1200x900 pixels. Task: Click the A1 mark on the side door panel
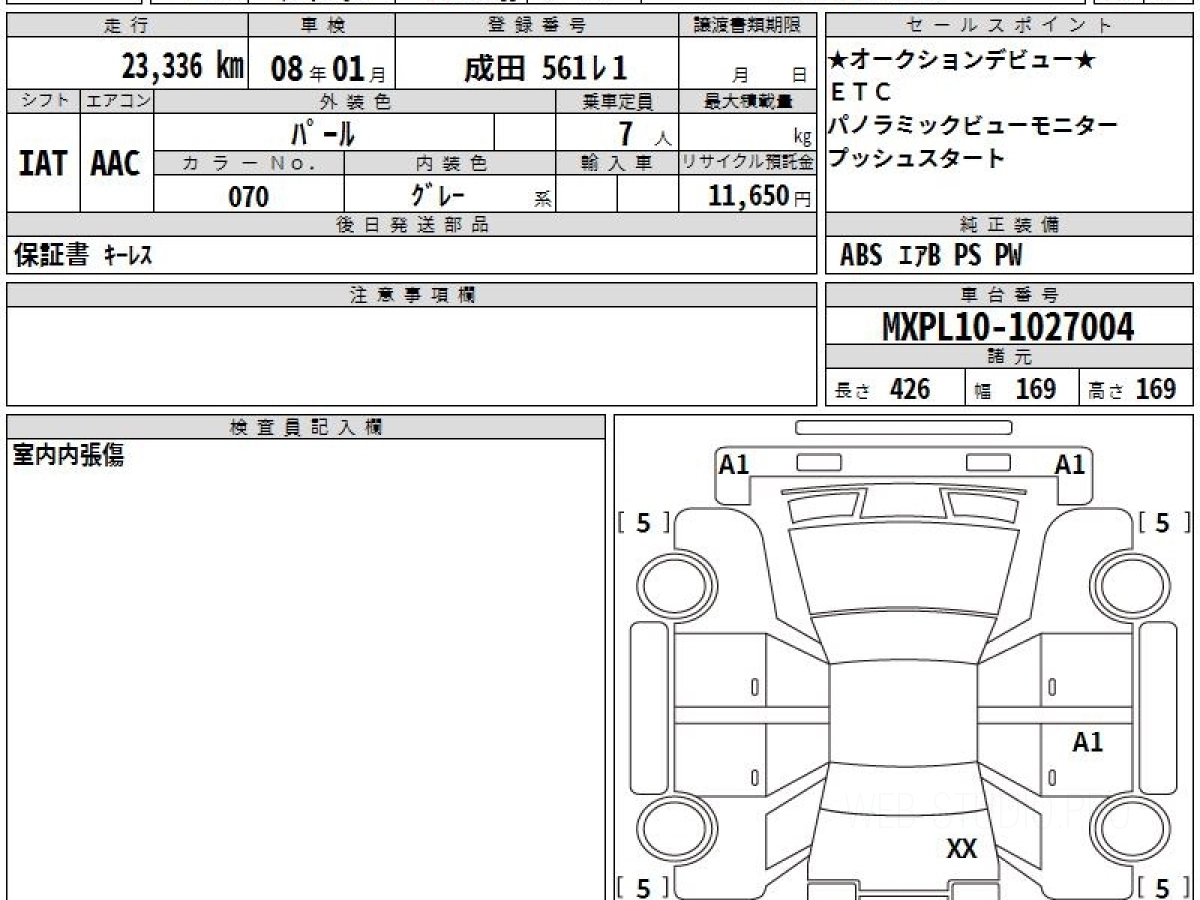(1088, 742)
